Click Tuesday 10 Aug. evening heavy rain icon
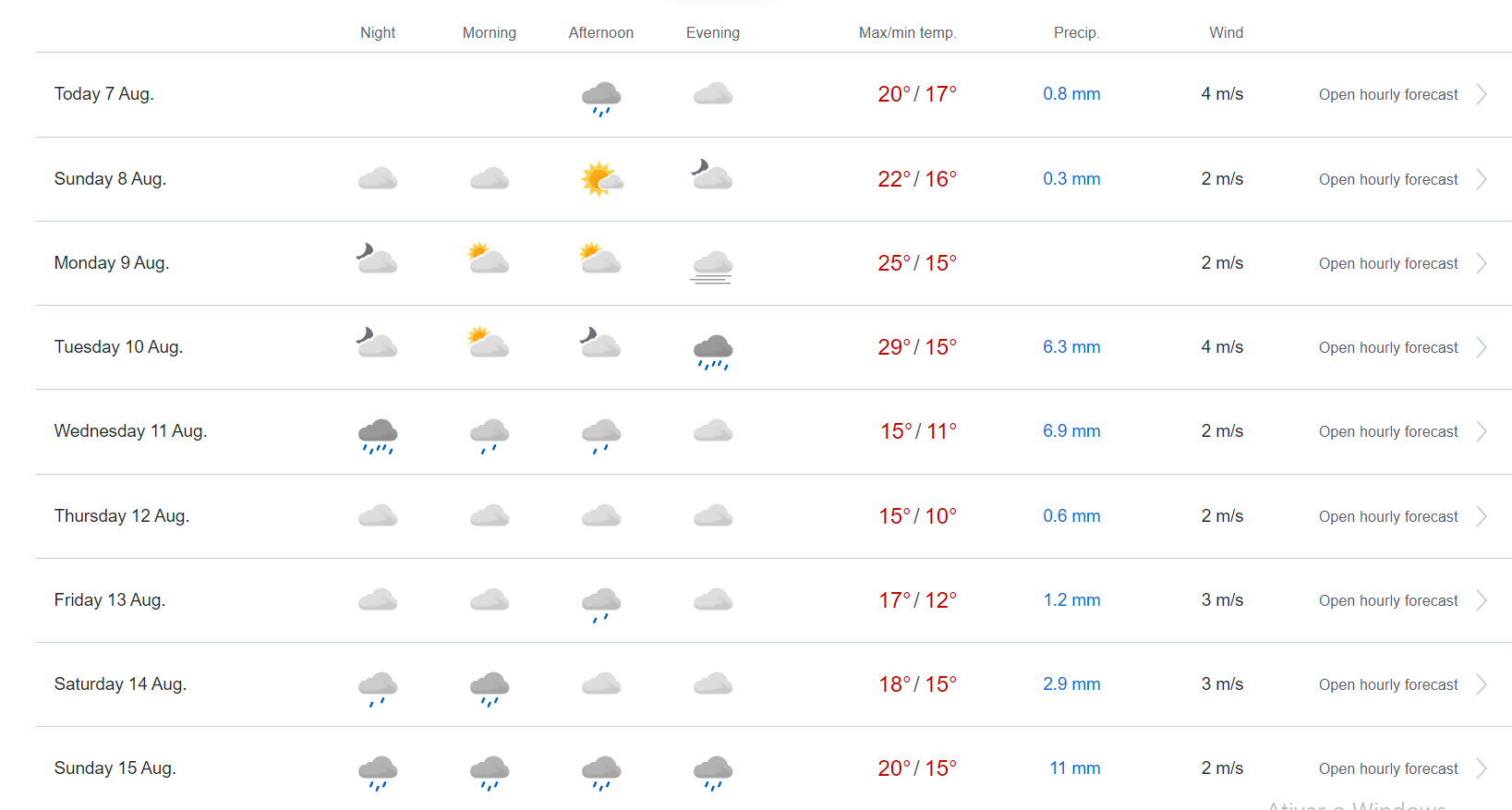1512x810 pixels. (712, 352)
